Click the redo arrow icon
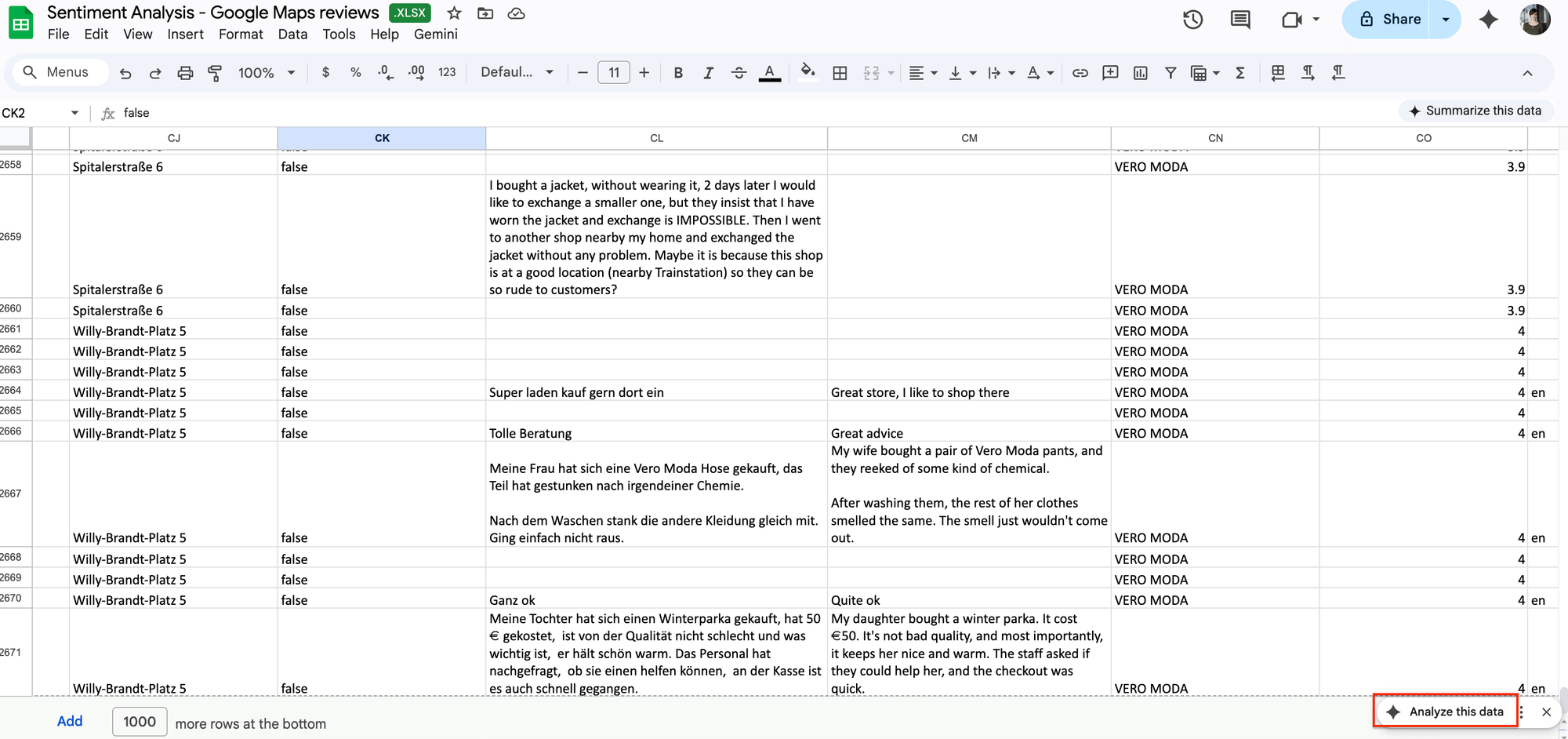 [155, 73]
